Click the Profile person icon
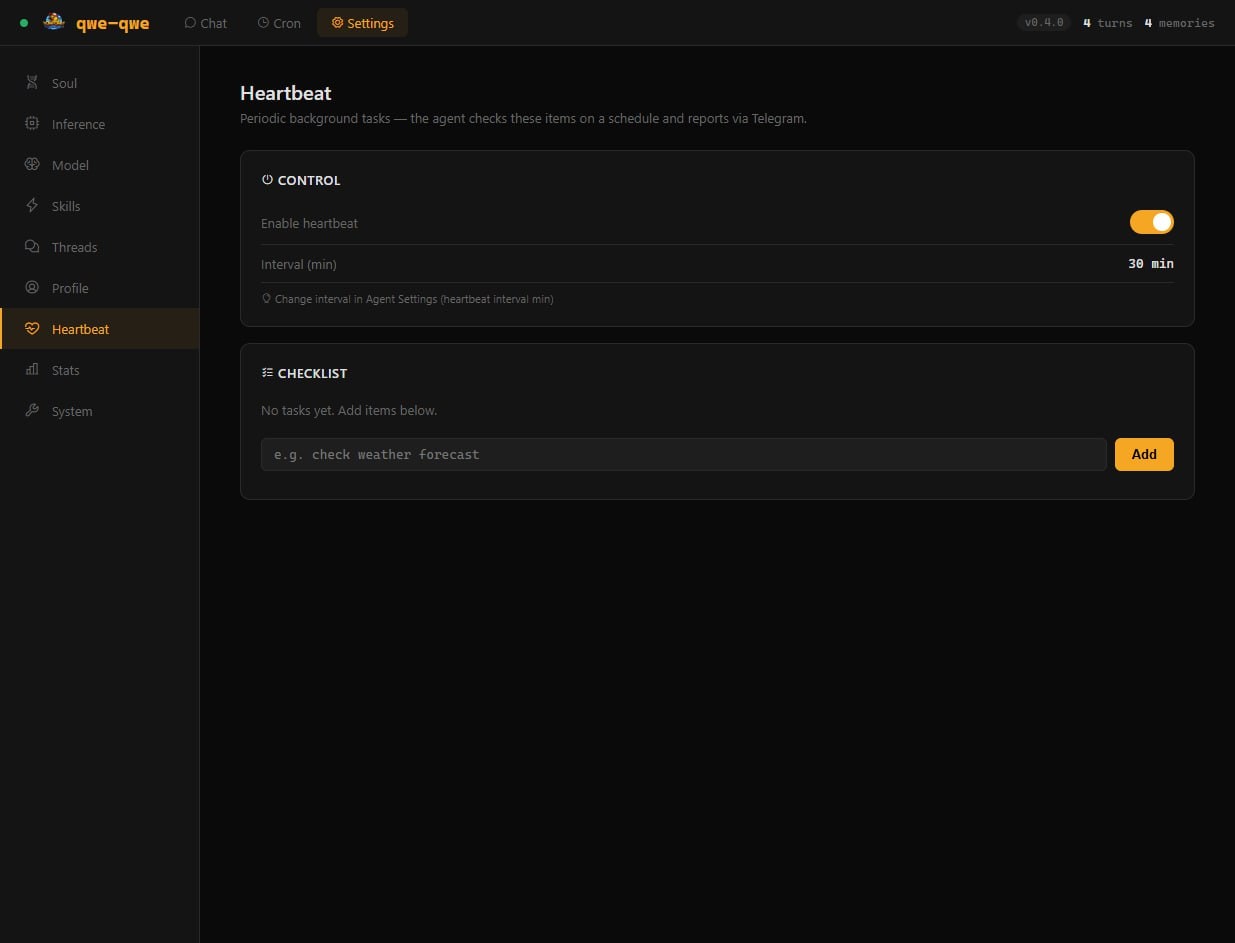This screenshot has width=1235, height=943. 32,288
